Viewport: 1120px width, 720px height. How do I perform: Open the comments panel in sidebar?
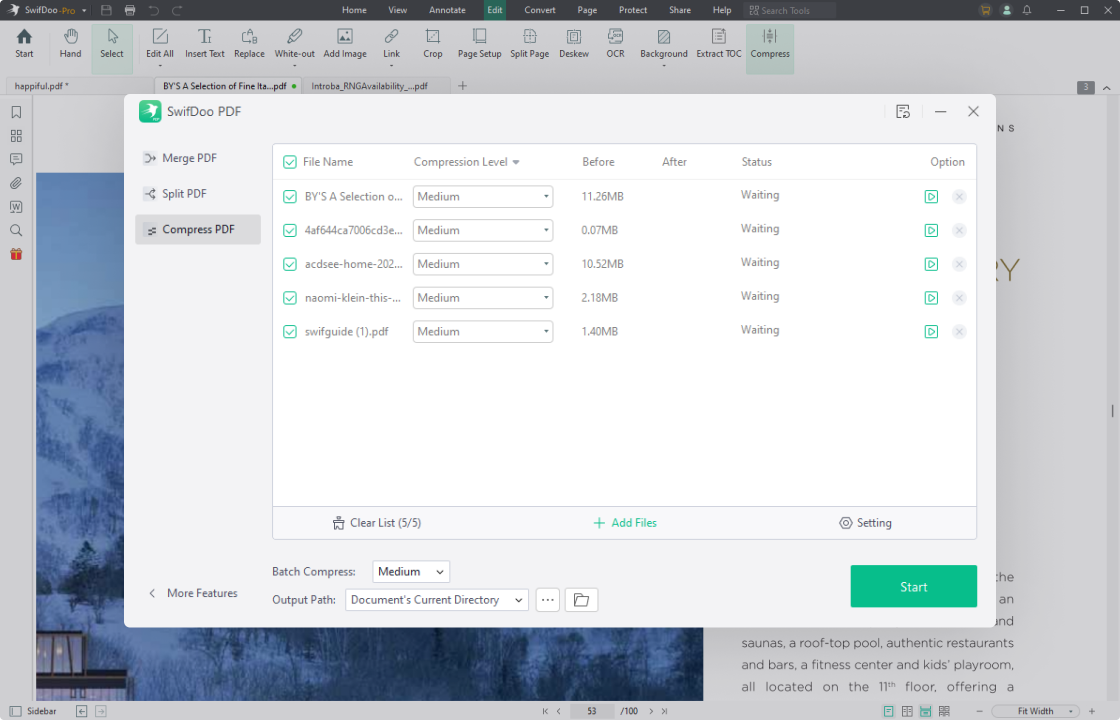[x=16, y=159]
